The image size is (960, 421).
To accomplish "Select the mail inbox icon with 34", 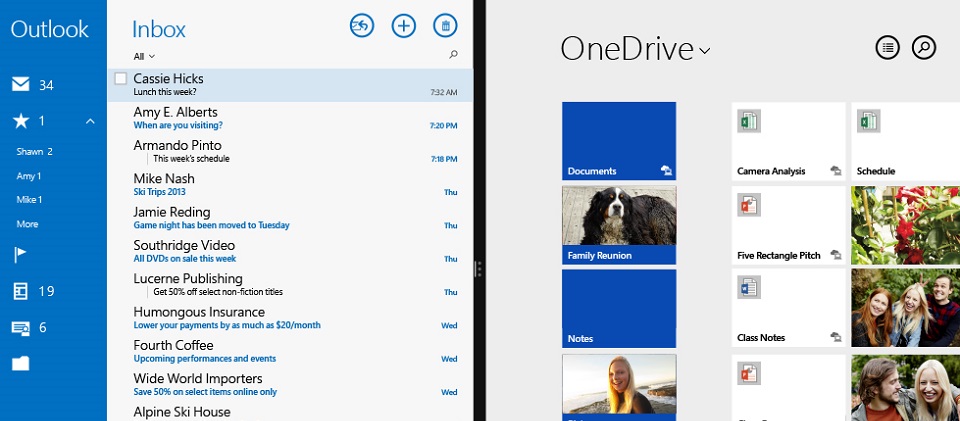I will coord(20,85).
